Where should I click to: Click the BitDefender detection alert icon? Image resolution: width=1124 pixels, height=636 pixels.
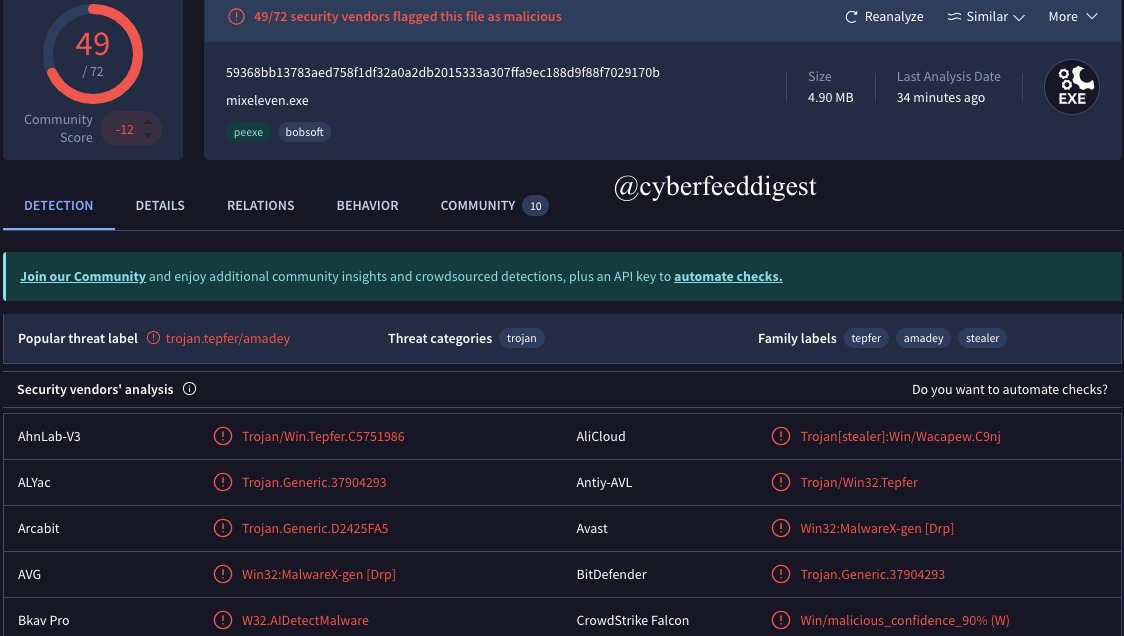[781, 574]
